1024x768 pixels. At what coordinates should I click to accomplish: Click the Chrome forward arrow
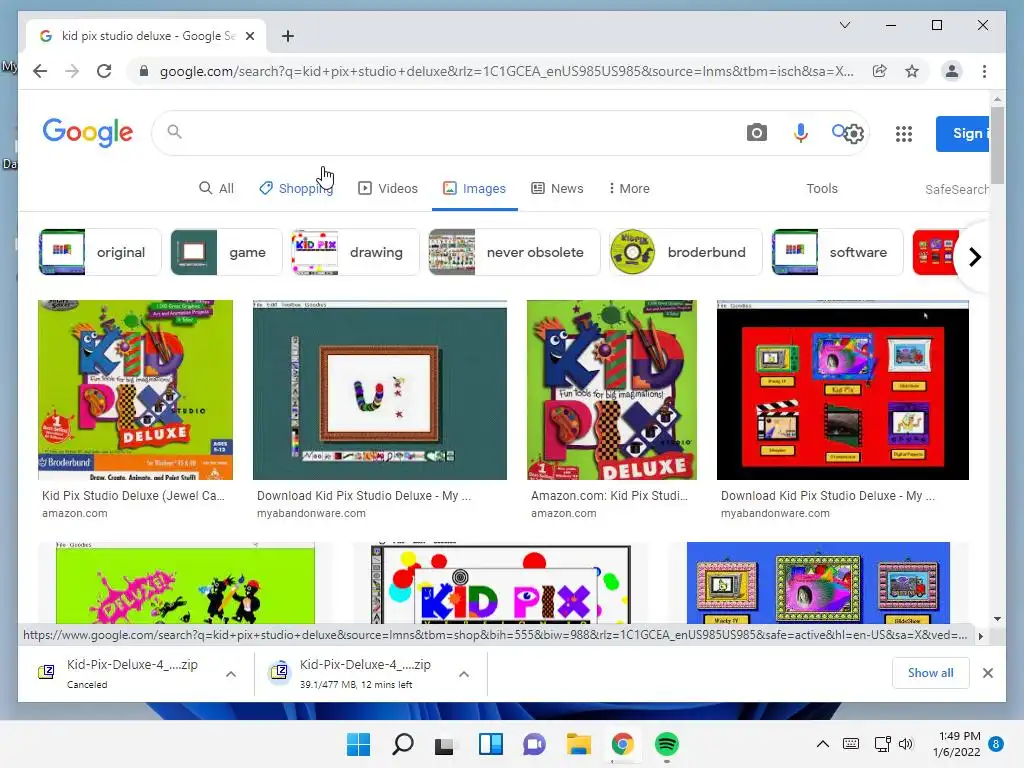[x=72, y=71]
